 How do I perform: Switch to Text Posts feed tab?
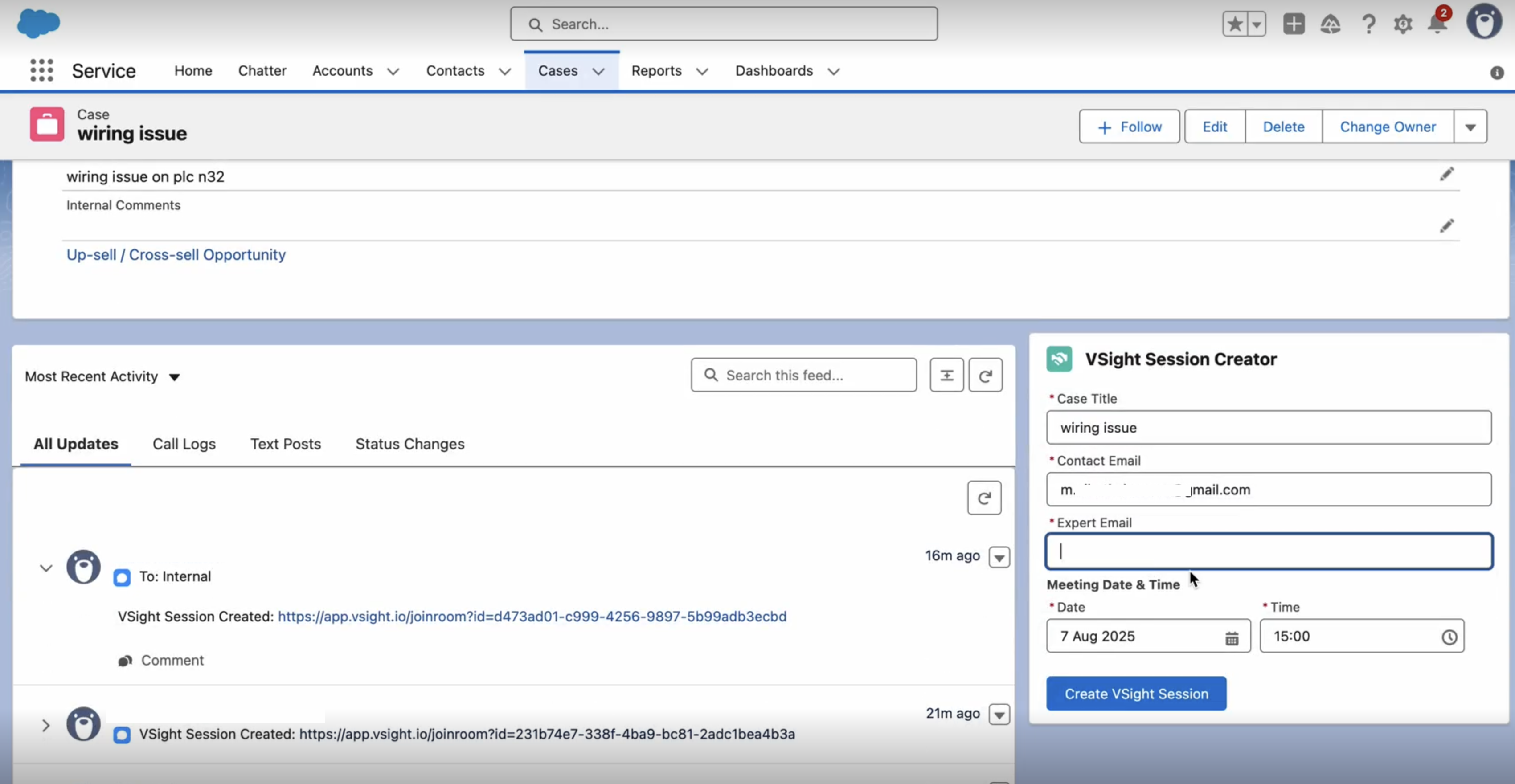[x=285, y=444]
